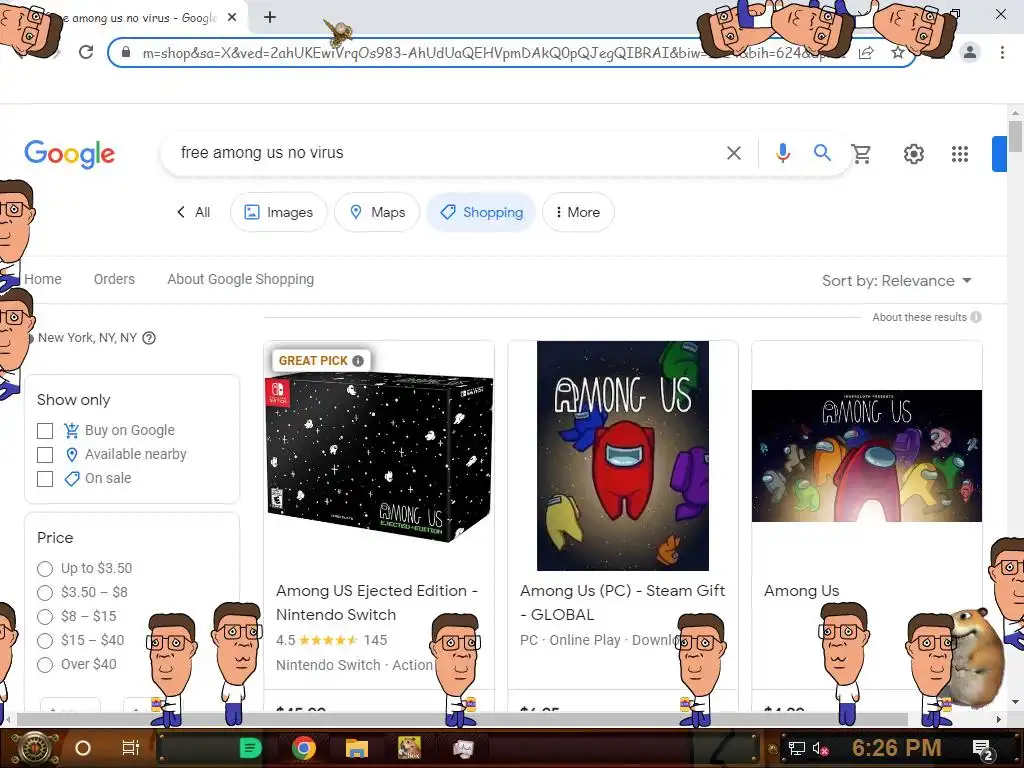Click the vertical page scrollbar thumb

click(x=1016, y=135)
